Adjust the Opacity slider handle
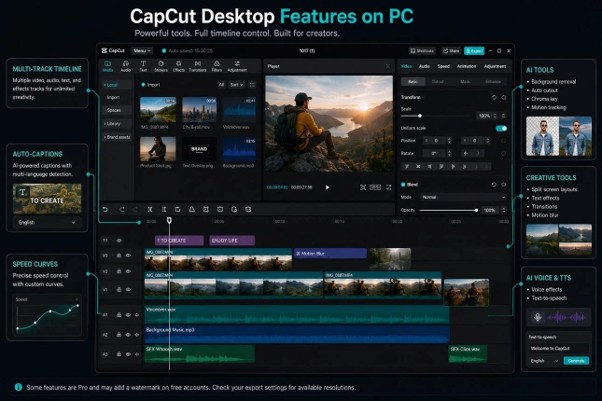Image resolution: width=602 pixels, height=401 pixels. point(476,210)
